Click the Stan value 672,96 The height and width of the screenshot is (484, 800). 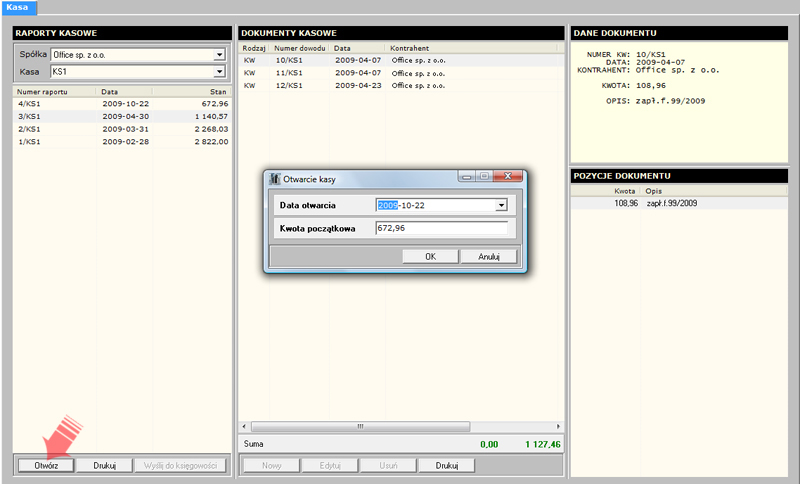[215, 104]
